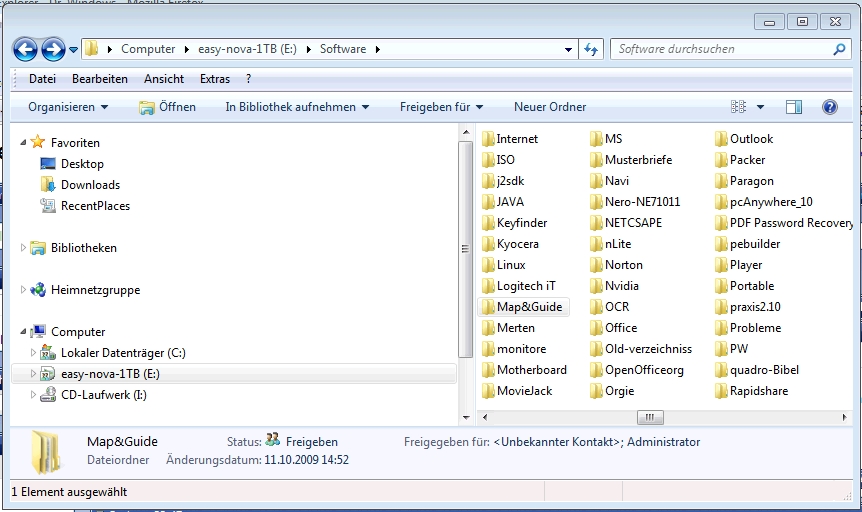This screenshot has width=862, height=512.
Task: Select the Motherboard folder icon
Action: click(488, 370)
